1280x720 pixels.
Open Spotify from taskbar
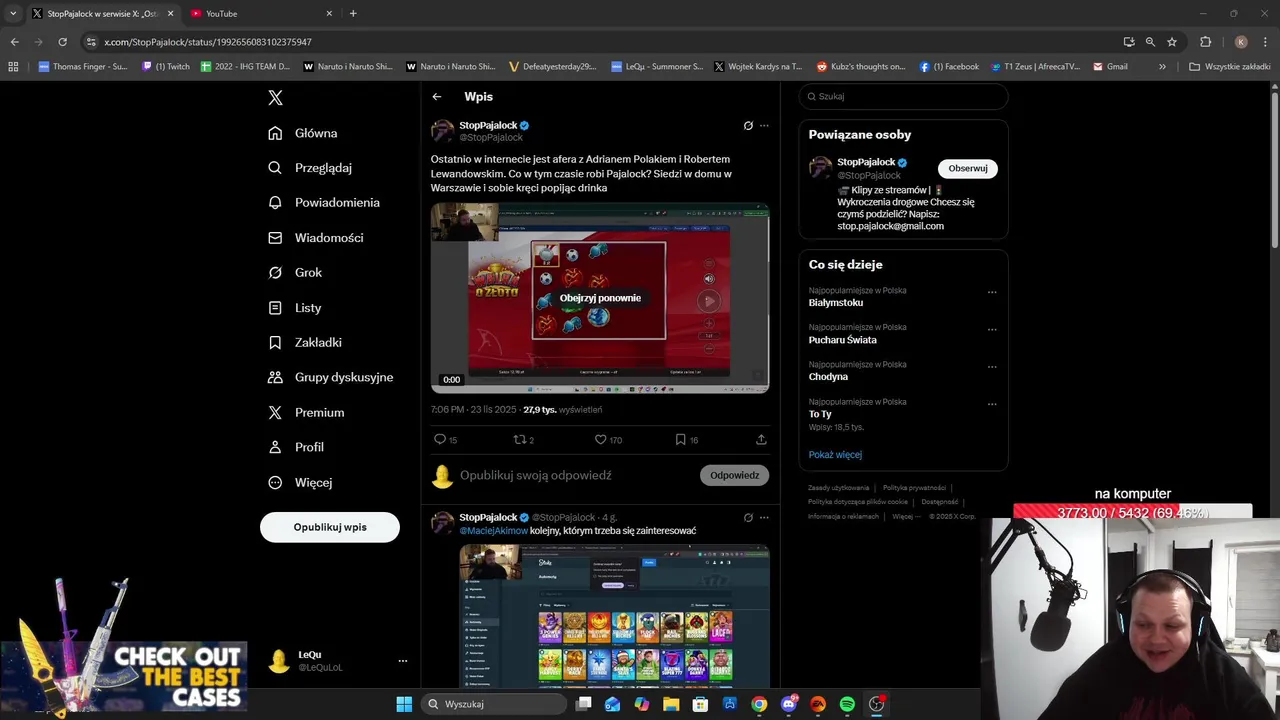coord(847,704)
